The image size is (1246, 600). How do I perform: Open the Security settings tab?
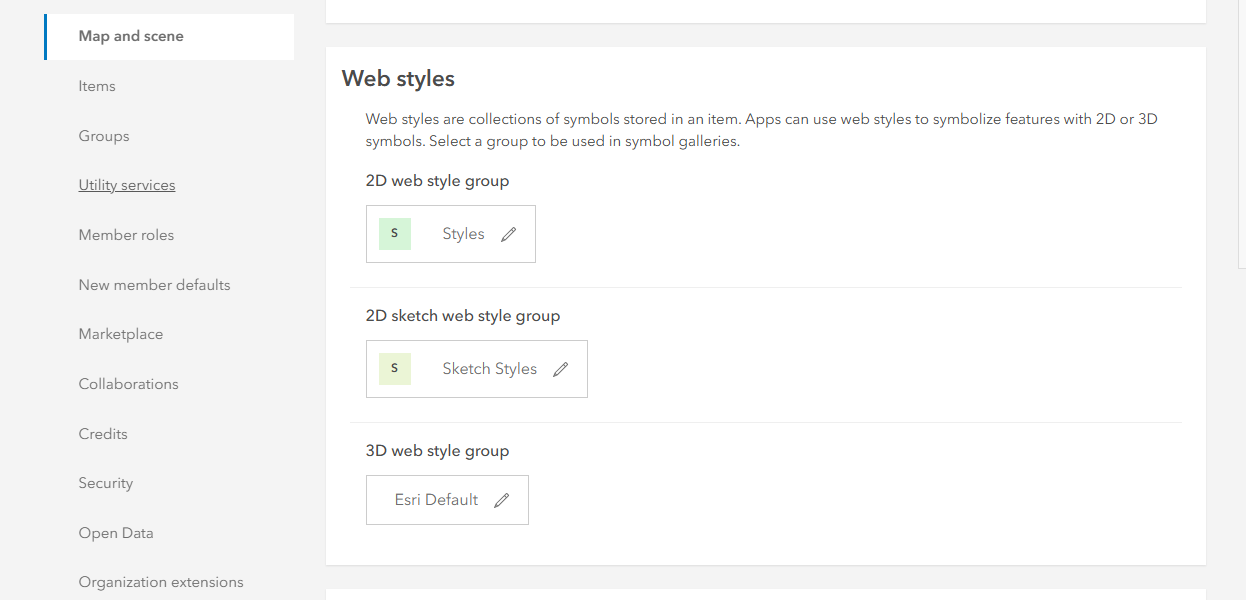(x=106, y=483)
